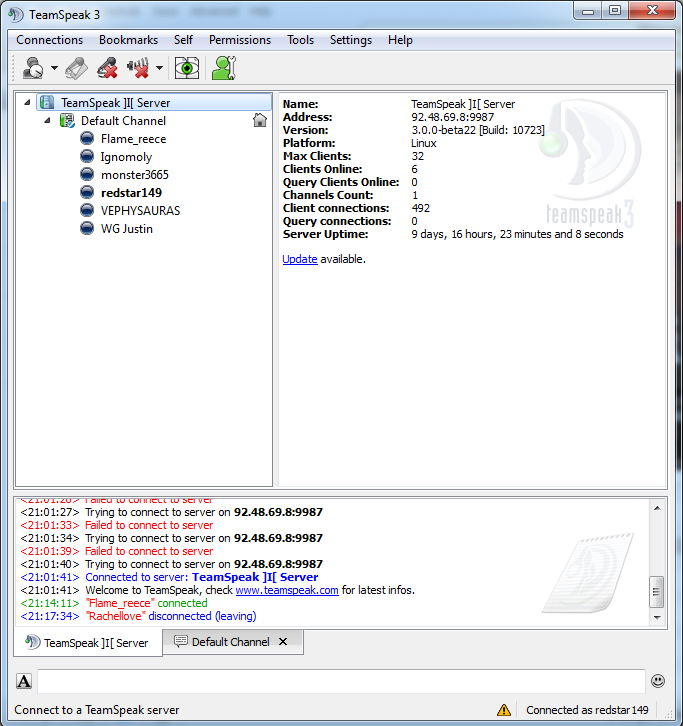This screenshot has width=683, height=726.
Task: Open the Settings menu
Action: (351, 40)
